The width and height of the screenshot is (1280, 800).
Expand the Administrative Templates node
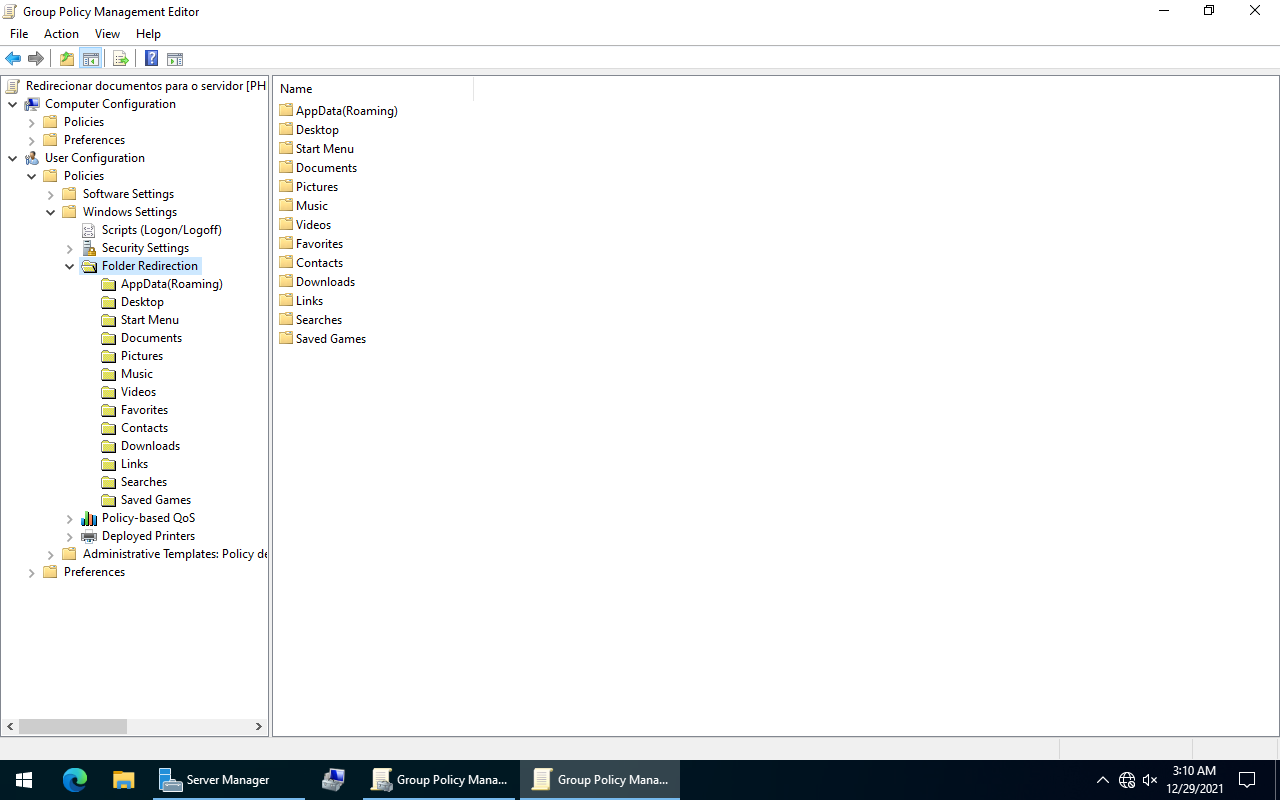pyautogui.click(x=50, y=553)
